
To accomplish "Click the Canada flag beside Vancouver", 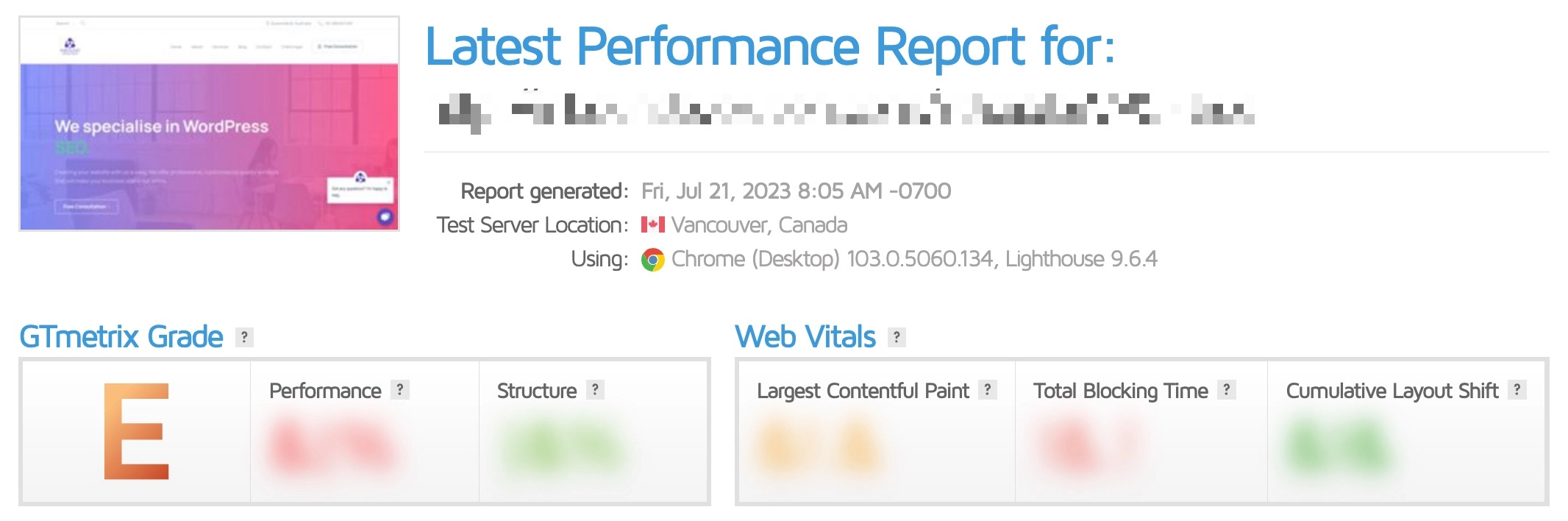I will (652, 225).
